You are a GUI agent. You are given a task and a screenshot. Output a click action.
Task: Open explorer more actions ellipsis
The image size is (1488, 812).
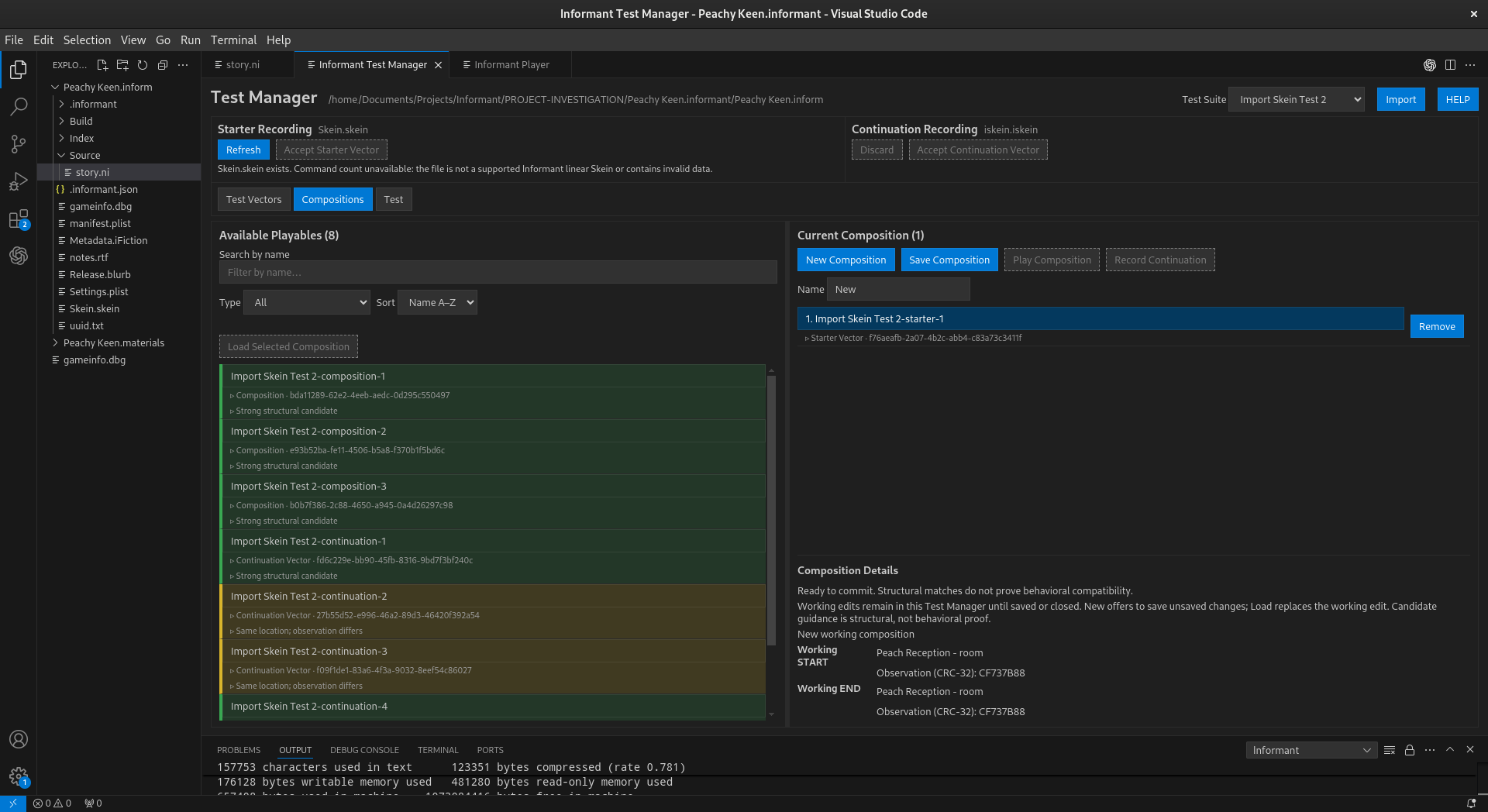(x=183, y=65)
